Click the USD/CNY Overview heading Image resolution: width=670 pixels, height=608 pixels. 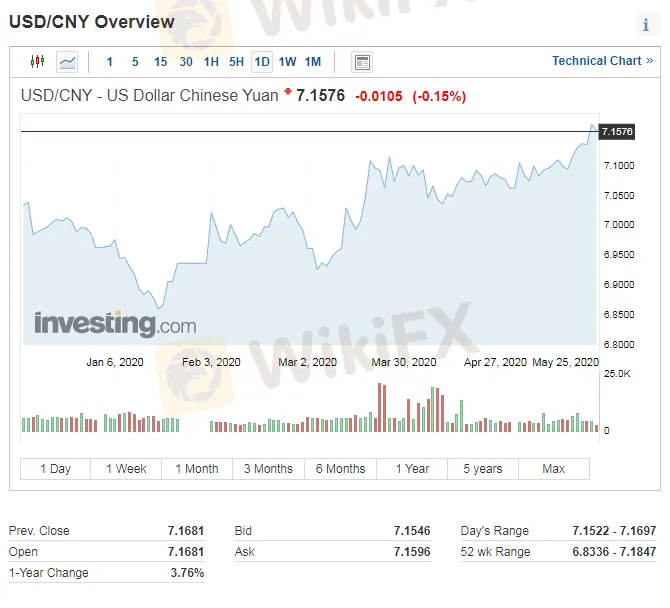click(92, 22)
